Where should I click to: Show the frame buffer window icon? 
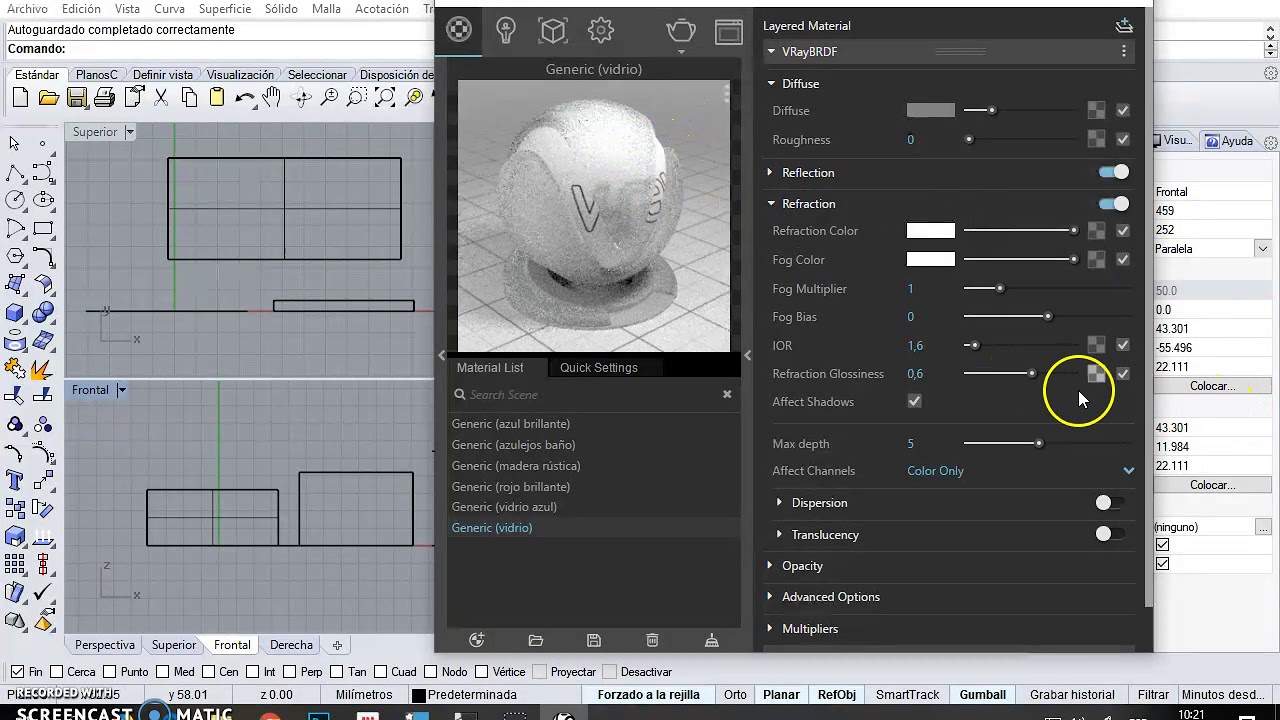[x=729, y=31]
